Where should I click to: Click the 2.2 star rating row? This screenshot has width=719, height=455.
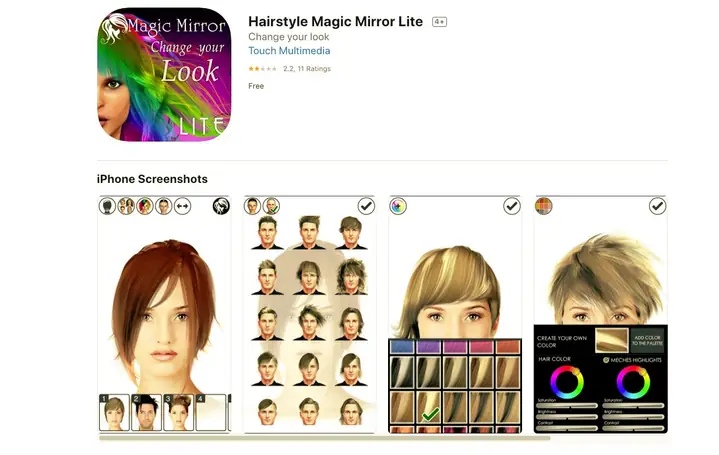tap(289, 69)
